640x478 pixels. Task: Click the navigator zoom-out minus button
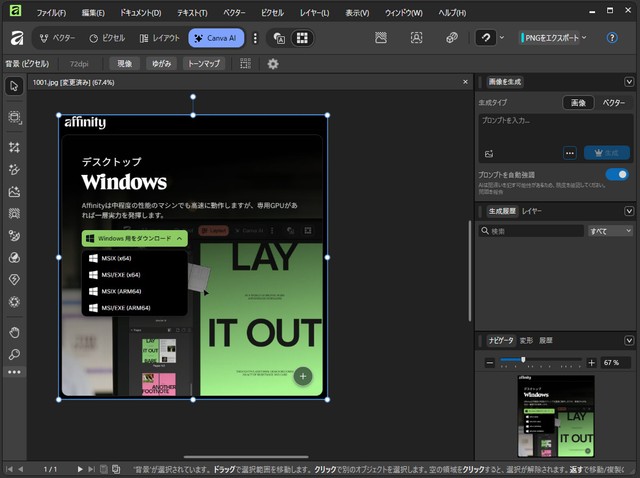click(x=489, y=362)
